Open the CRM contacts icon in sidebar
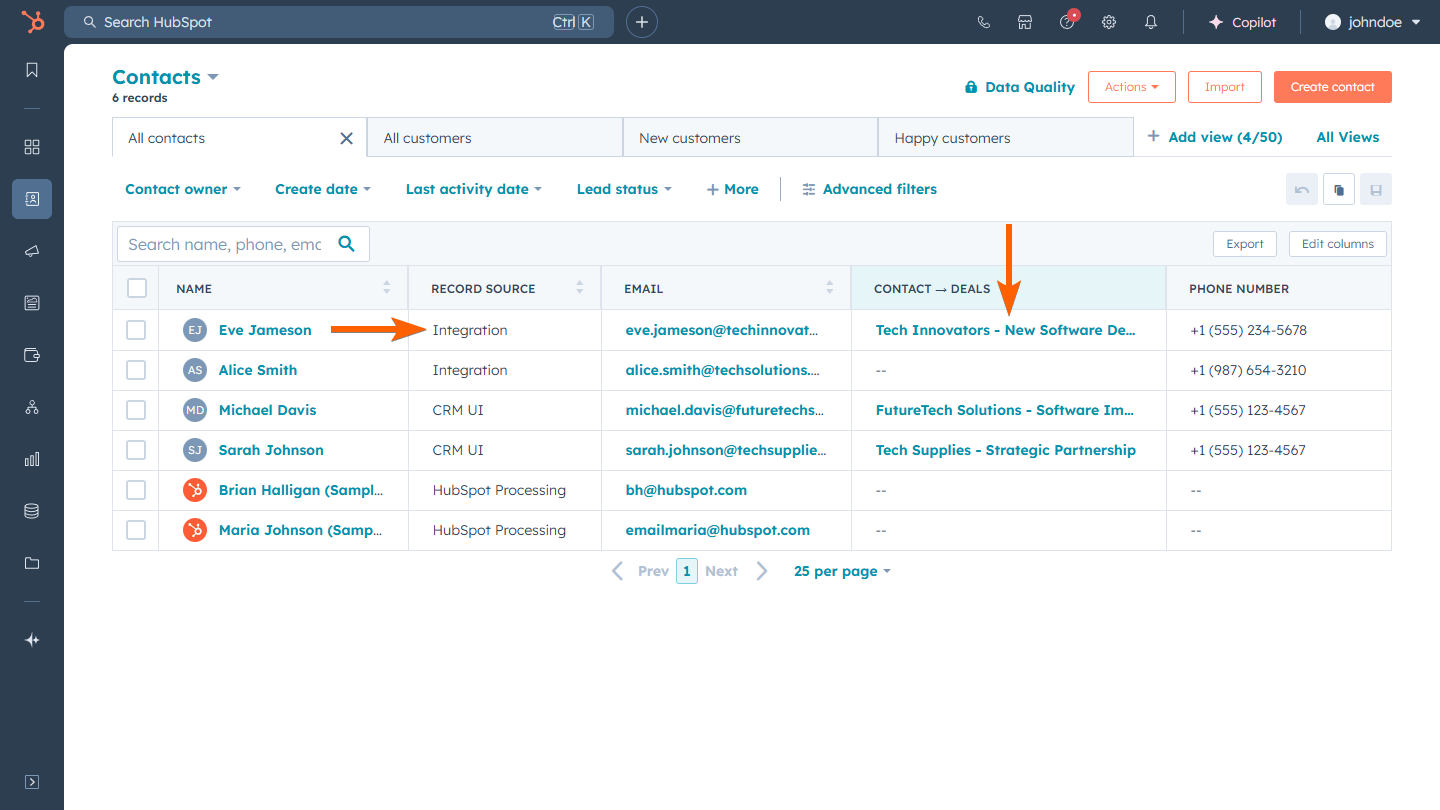The width and height of the screenshot is (1440, 810). pyautogui.click(x=32, y=199)
